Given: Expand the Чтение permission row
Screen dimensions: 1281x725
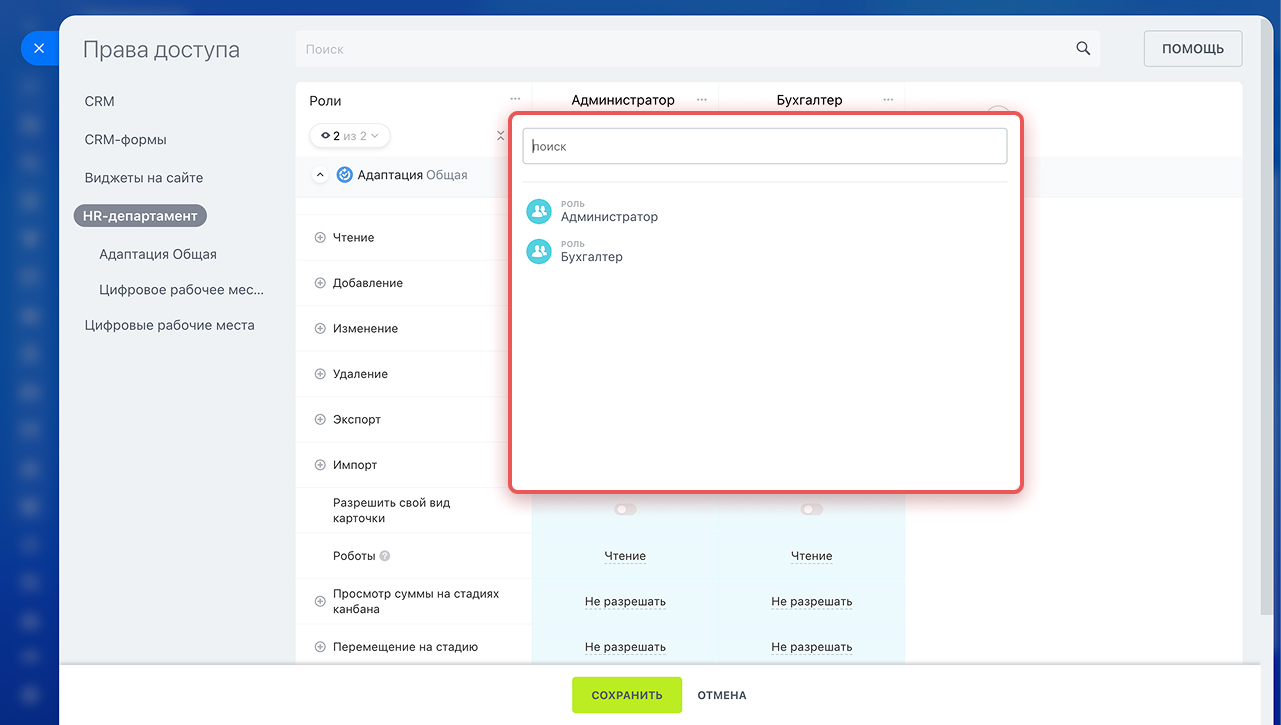Looking at the screenshot, I should point(320,238).
